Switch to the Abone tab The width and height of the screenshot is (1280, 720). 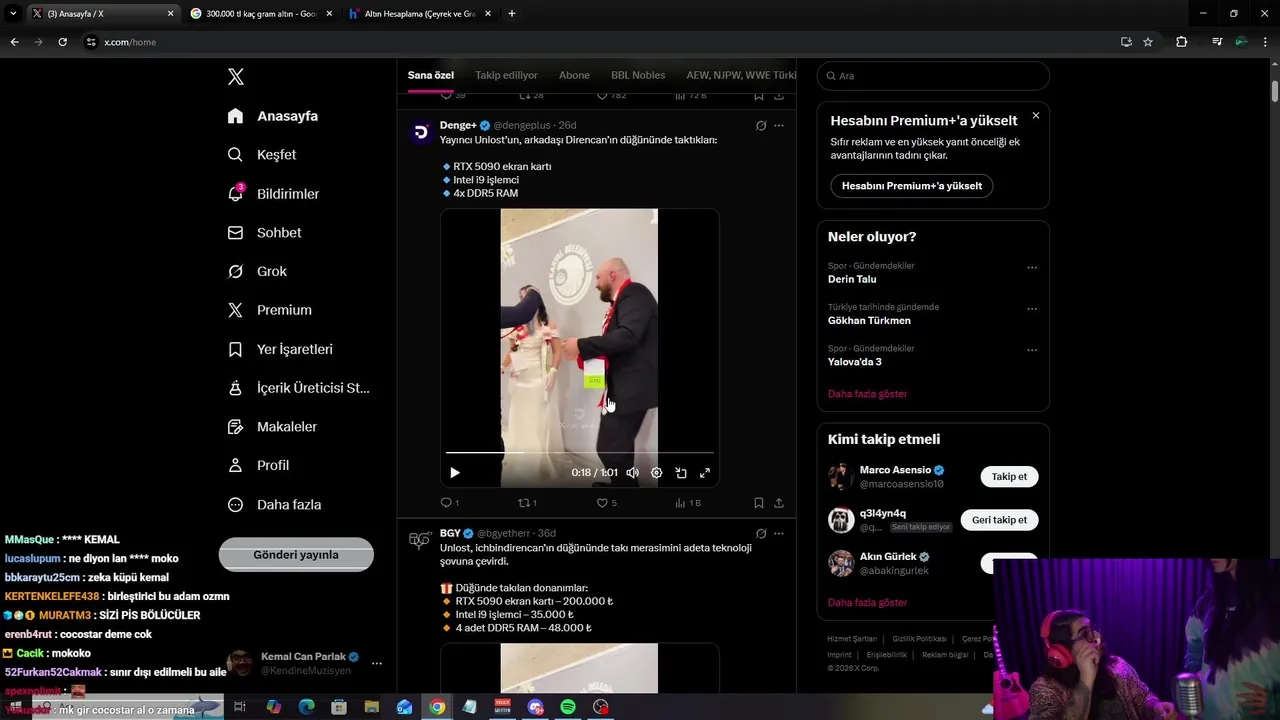tap(574, 75)
